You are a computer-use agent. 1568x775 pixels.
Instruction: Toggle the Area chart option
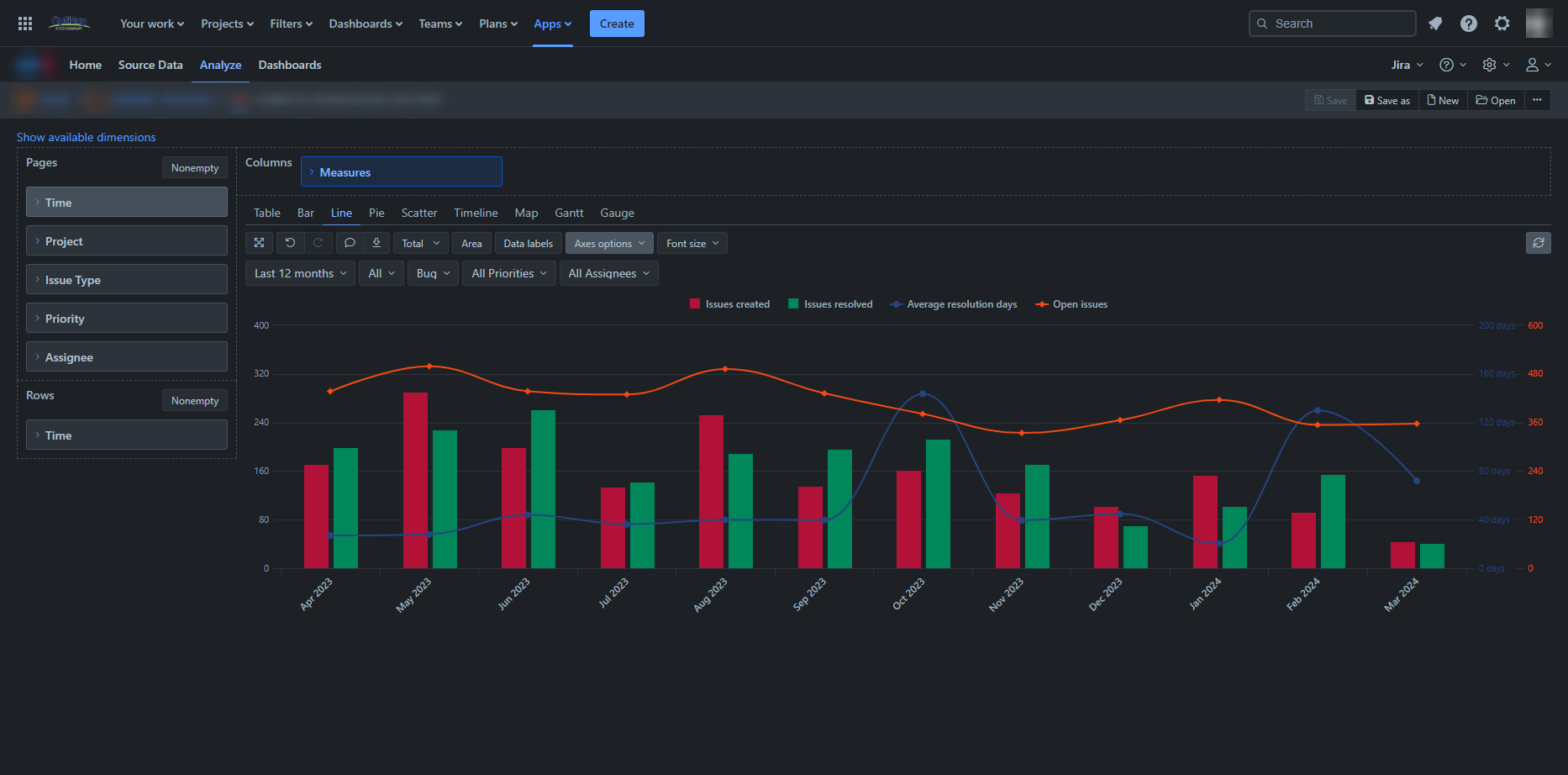coord(471,243)
